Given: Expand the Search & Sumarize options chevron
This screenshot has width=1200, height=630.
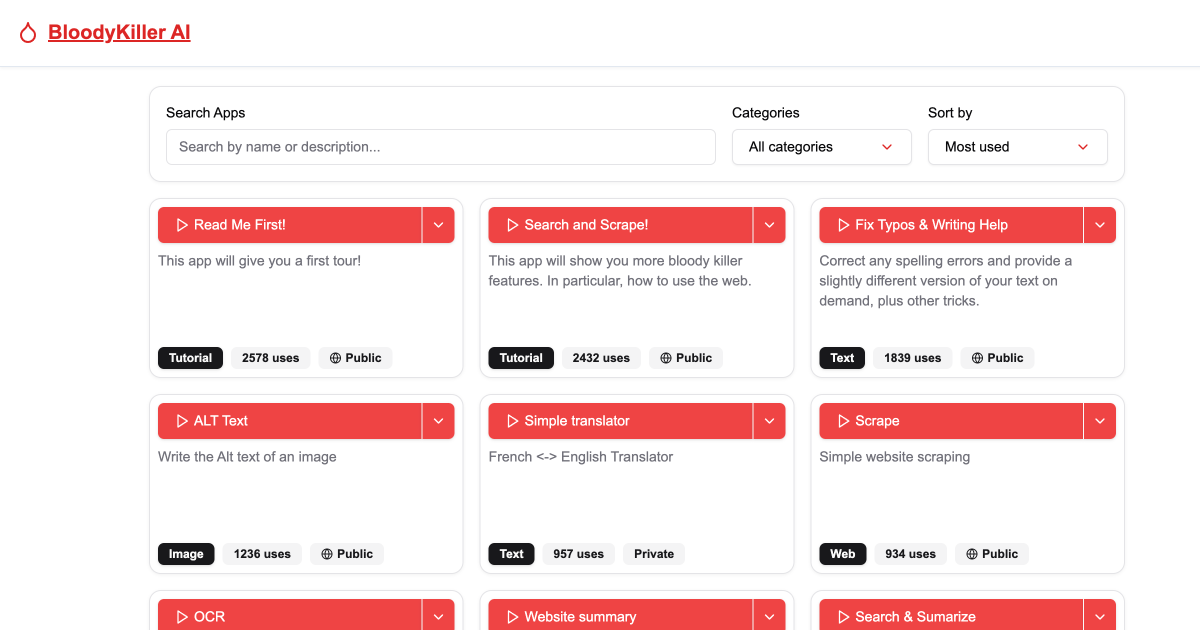Looking at the screenshot, I should (1100, 615).
